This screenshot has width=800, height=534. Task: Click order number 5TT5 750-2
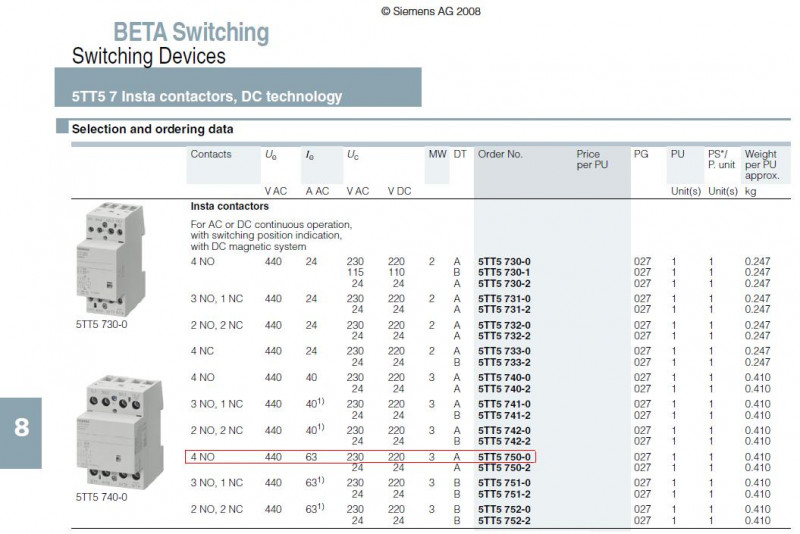click(x=504, y=468)
